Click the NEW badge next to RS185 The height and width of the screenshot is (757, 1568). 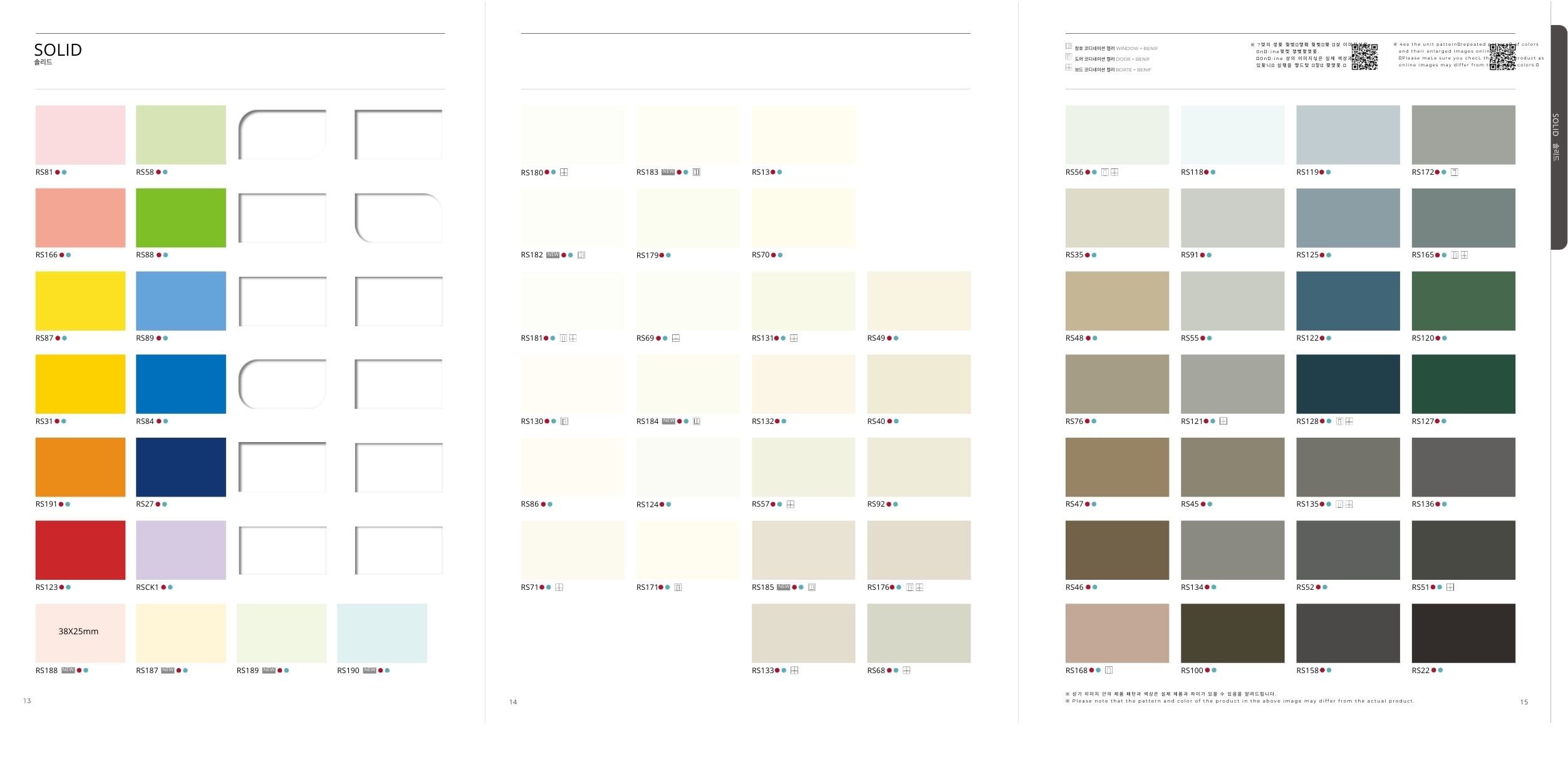tap(783, 587)
